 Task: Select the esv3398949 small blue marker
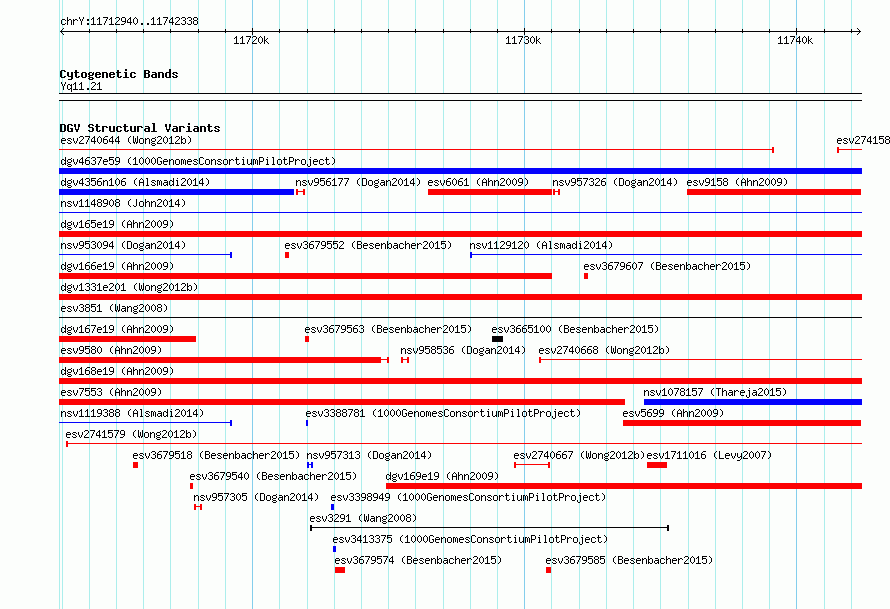click(x=333, y=507)
